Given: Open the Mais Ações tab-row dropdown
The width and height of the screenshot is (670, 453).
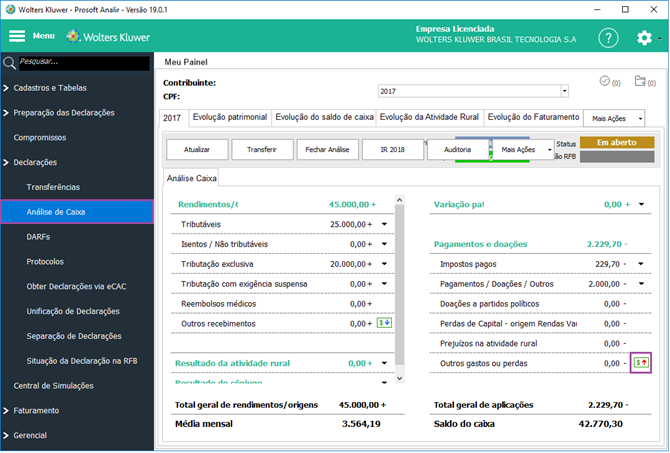Looking at the screenshot, I should click(640, 119).
